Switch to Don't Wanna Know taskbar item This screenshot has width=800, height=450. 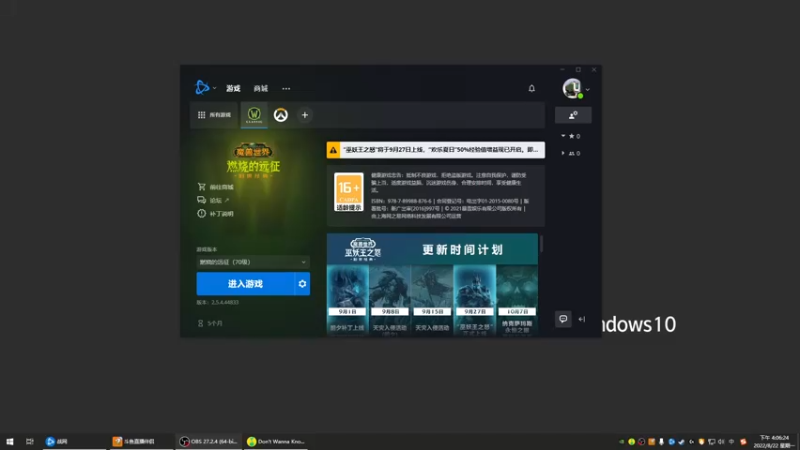point(276,441)
